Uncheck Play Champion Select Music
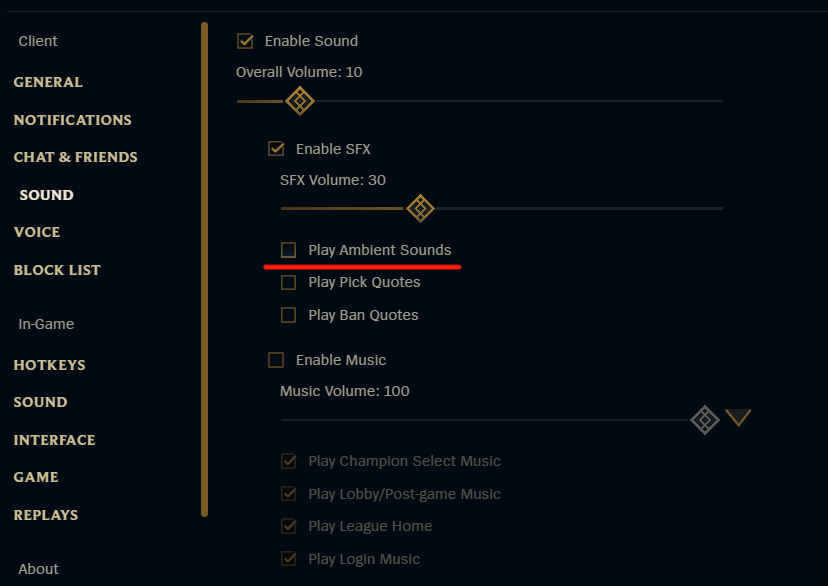828x586 pixels. coord(289,462)
